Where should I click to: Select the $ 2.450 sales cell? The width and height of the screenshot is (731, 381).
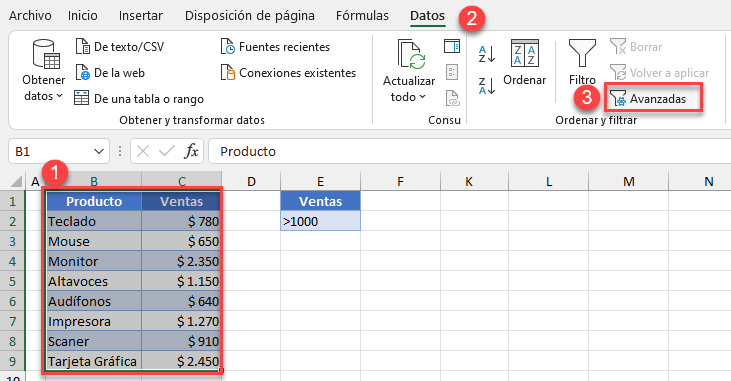pos(181,362)
